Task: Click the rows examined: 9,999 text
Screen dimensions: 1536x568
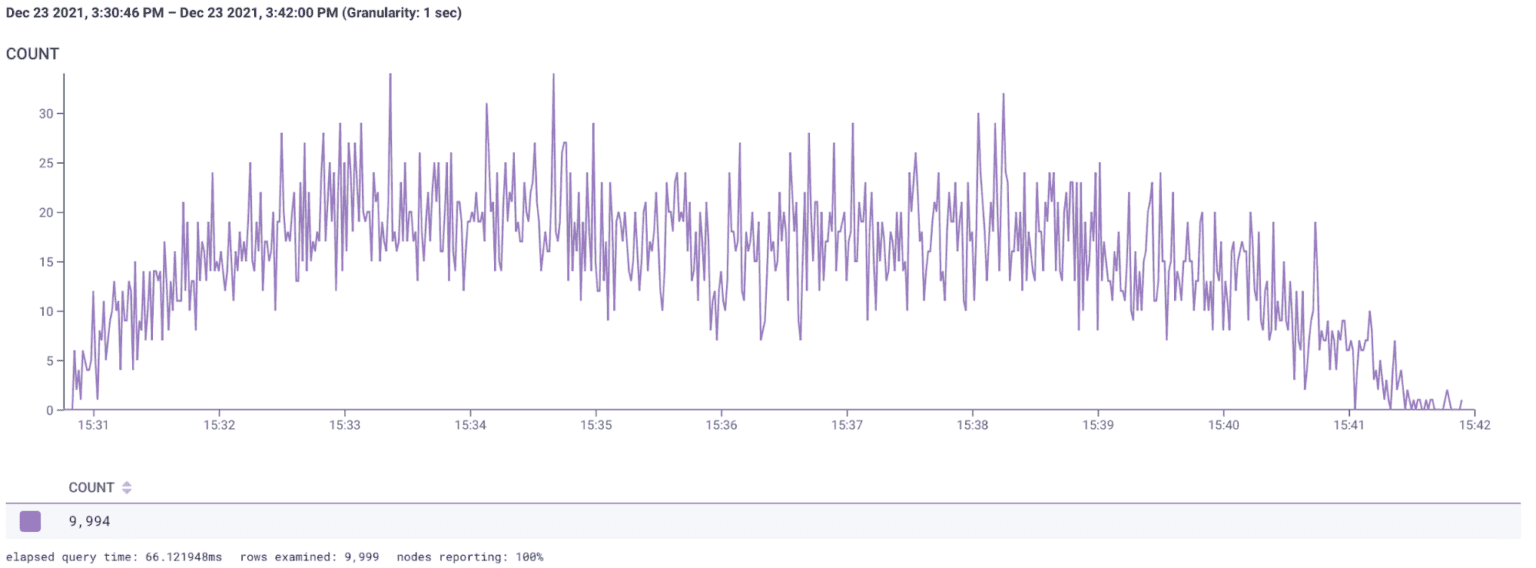Action: pos(310,556)
